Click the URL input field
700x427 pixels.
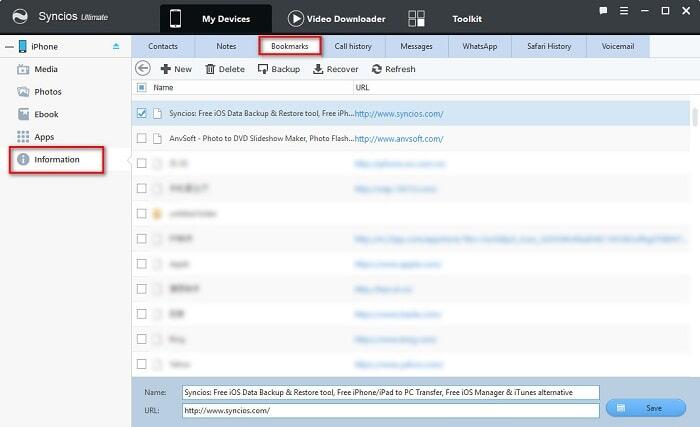point(390,410)
